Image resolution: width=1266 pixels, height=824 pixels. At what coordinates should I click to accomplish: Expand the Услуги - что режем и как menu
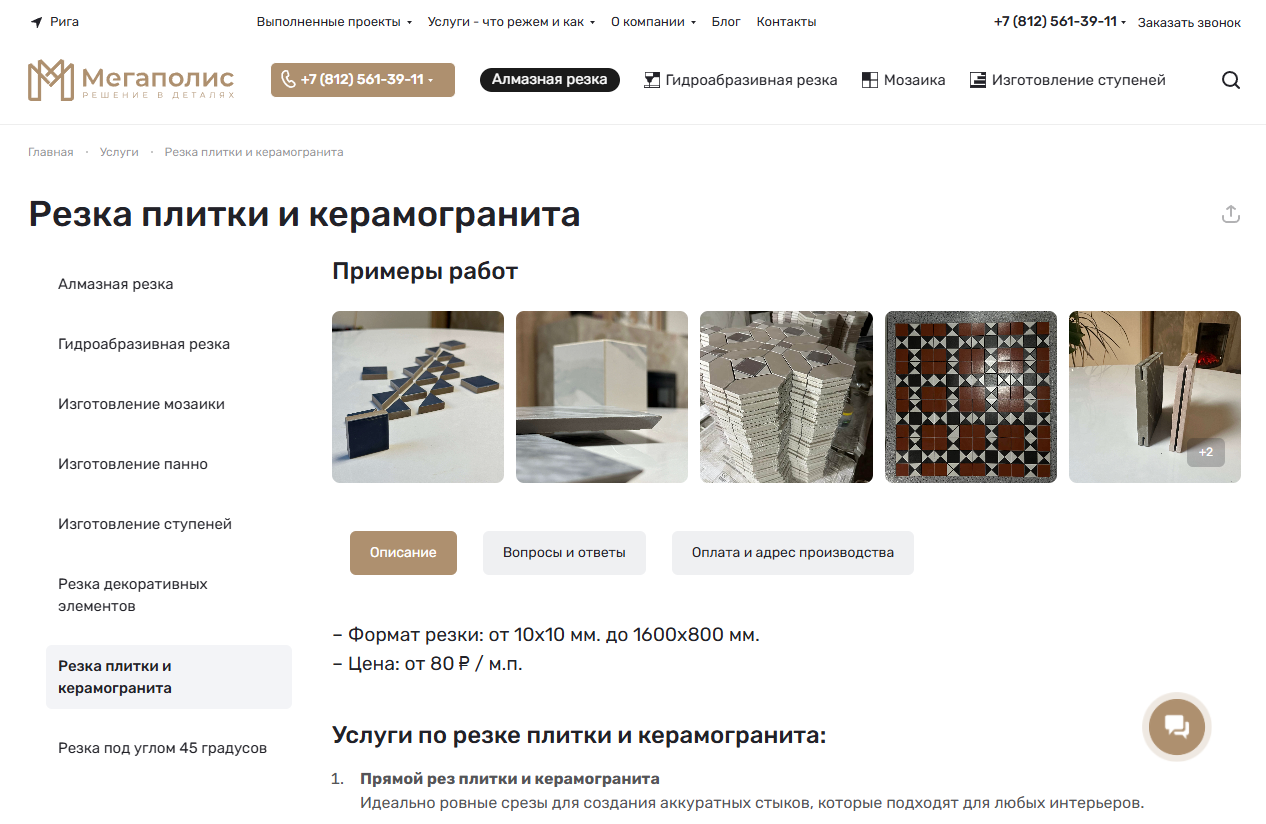pyautogui.click(x=511, y=22)
